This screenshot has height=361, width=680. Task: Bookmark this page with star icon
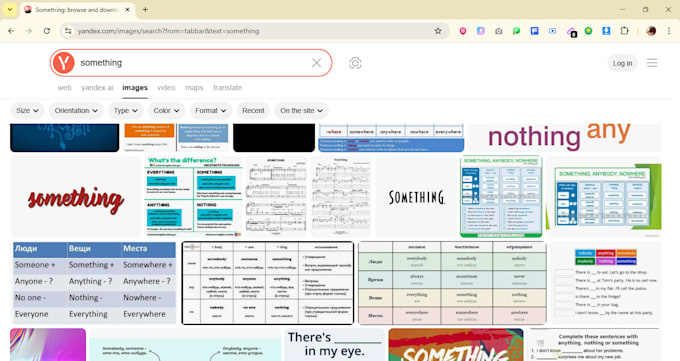pos(438,31)
